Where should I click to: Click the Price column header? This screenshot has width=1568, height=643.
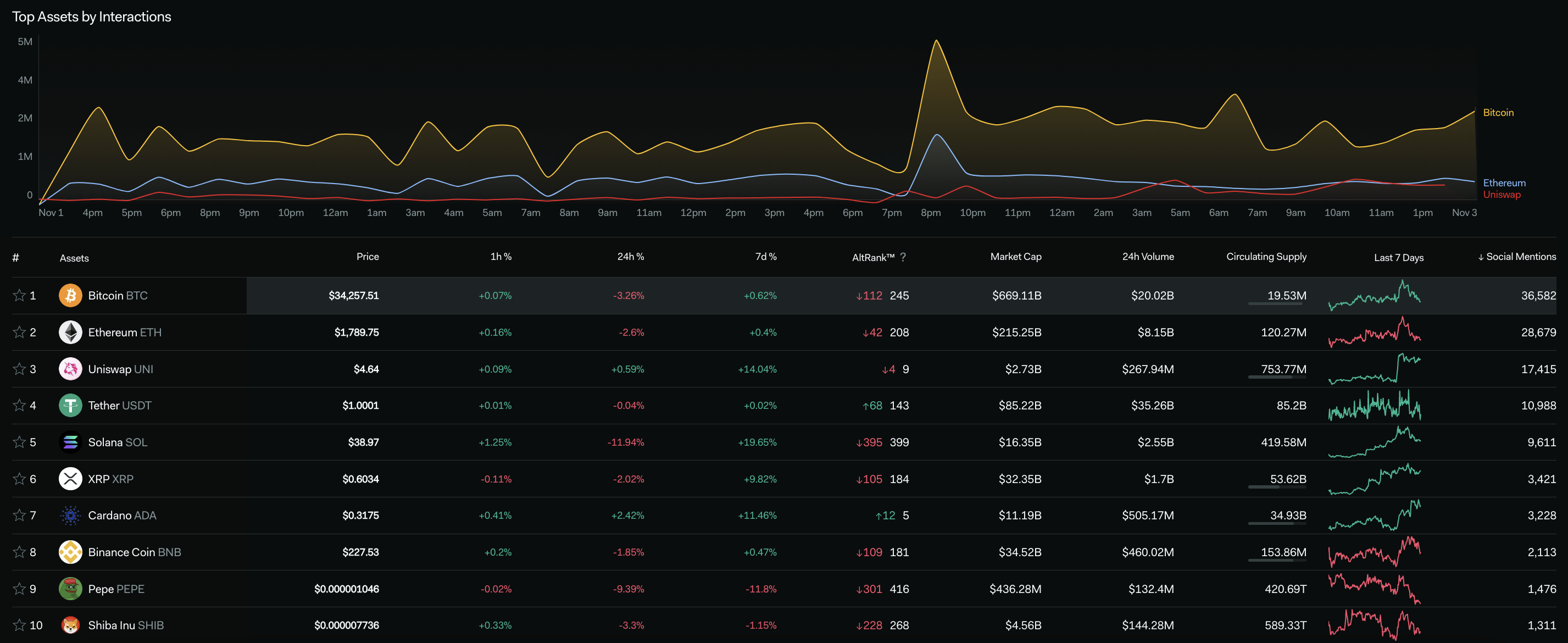click(367, 257)
